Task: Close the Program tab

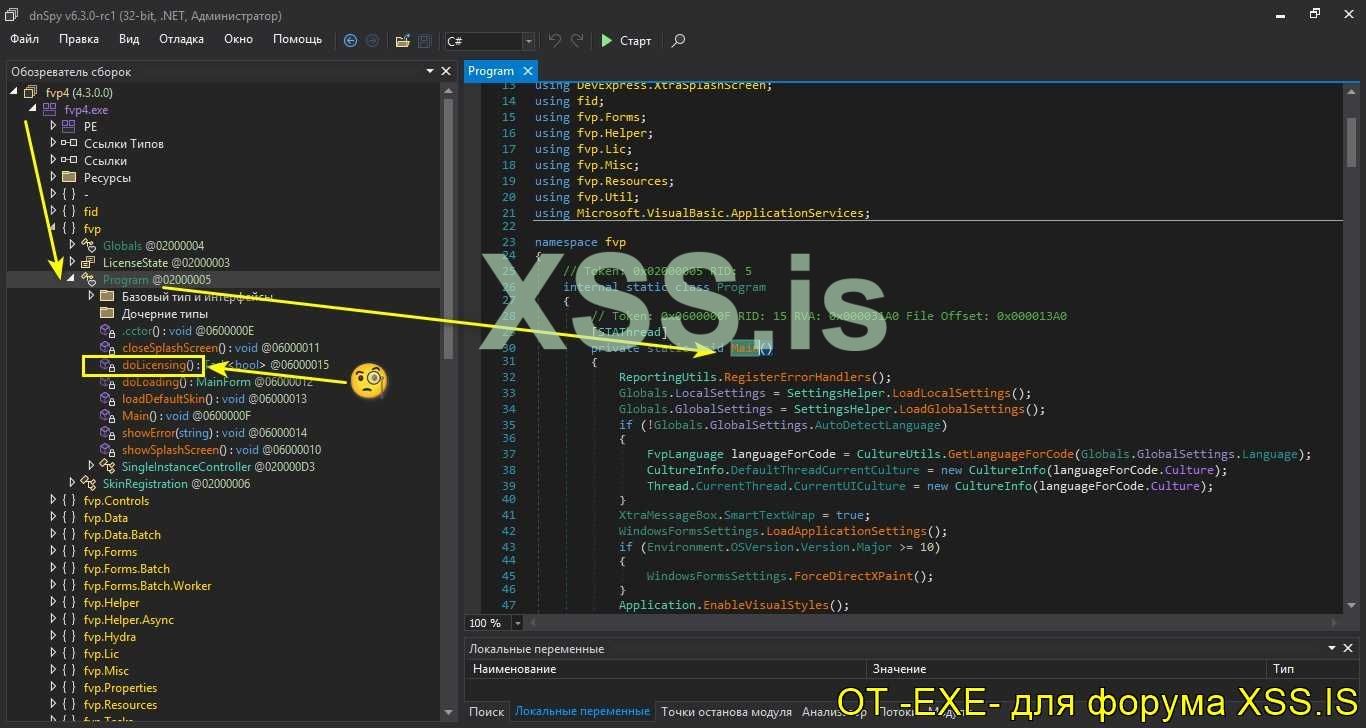Action: point(527,71)
